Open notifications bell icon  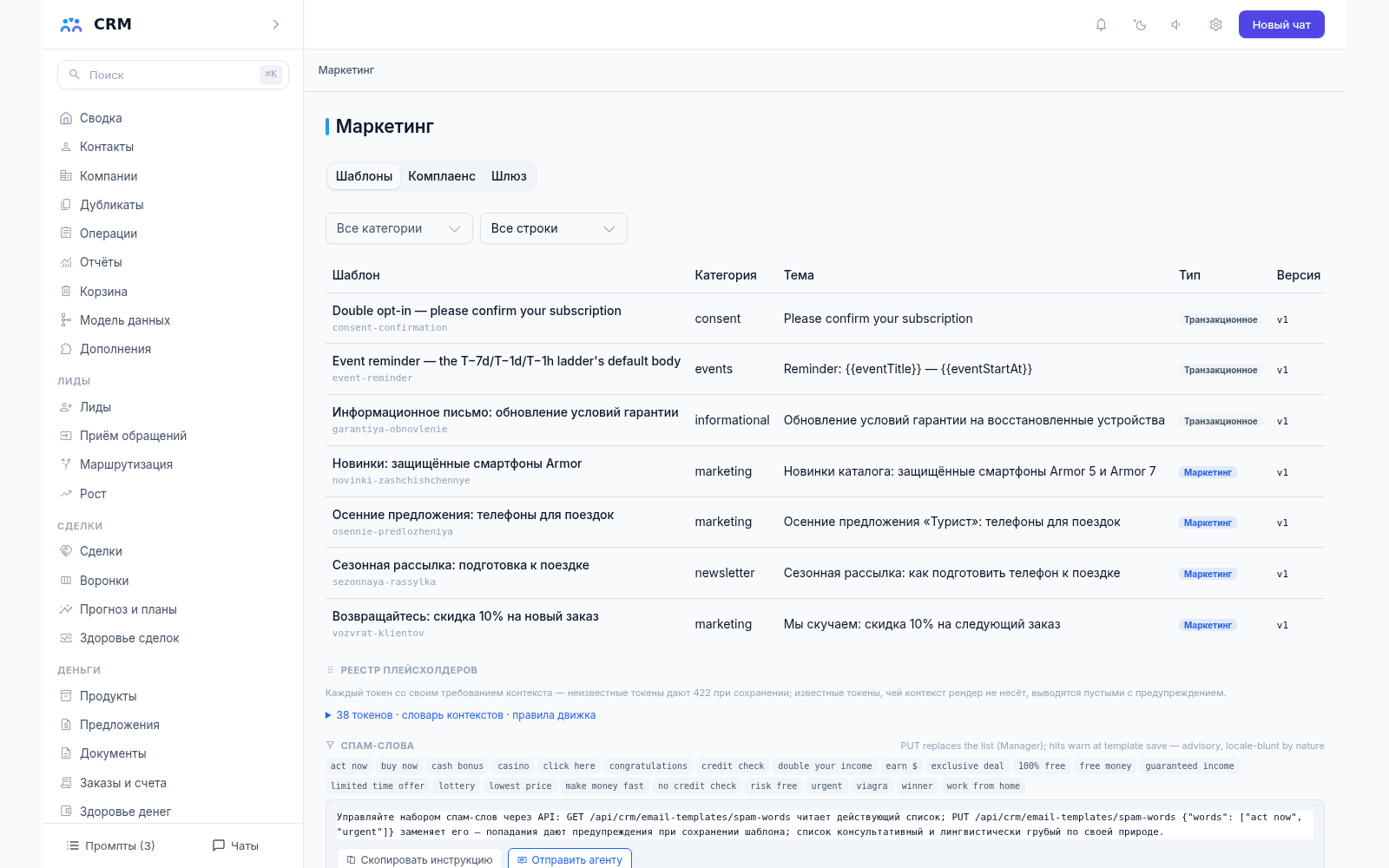coord(1101,24)
